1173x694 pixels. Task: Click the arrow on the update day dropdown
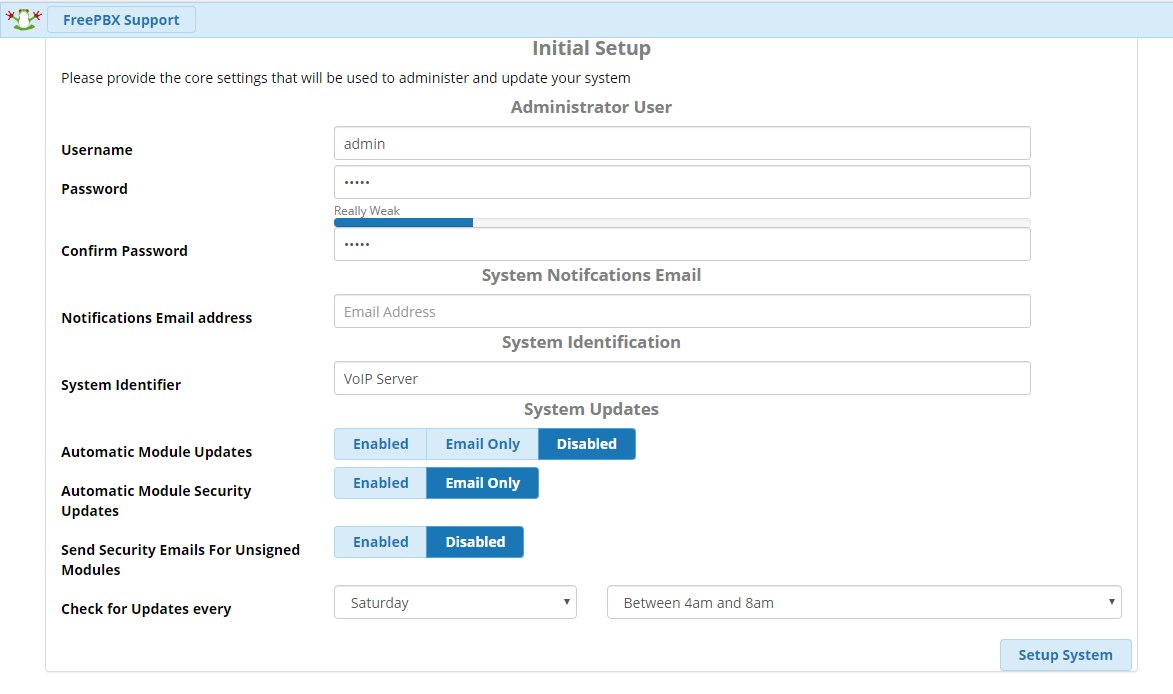coord(567,602)
